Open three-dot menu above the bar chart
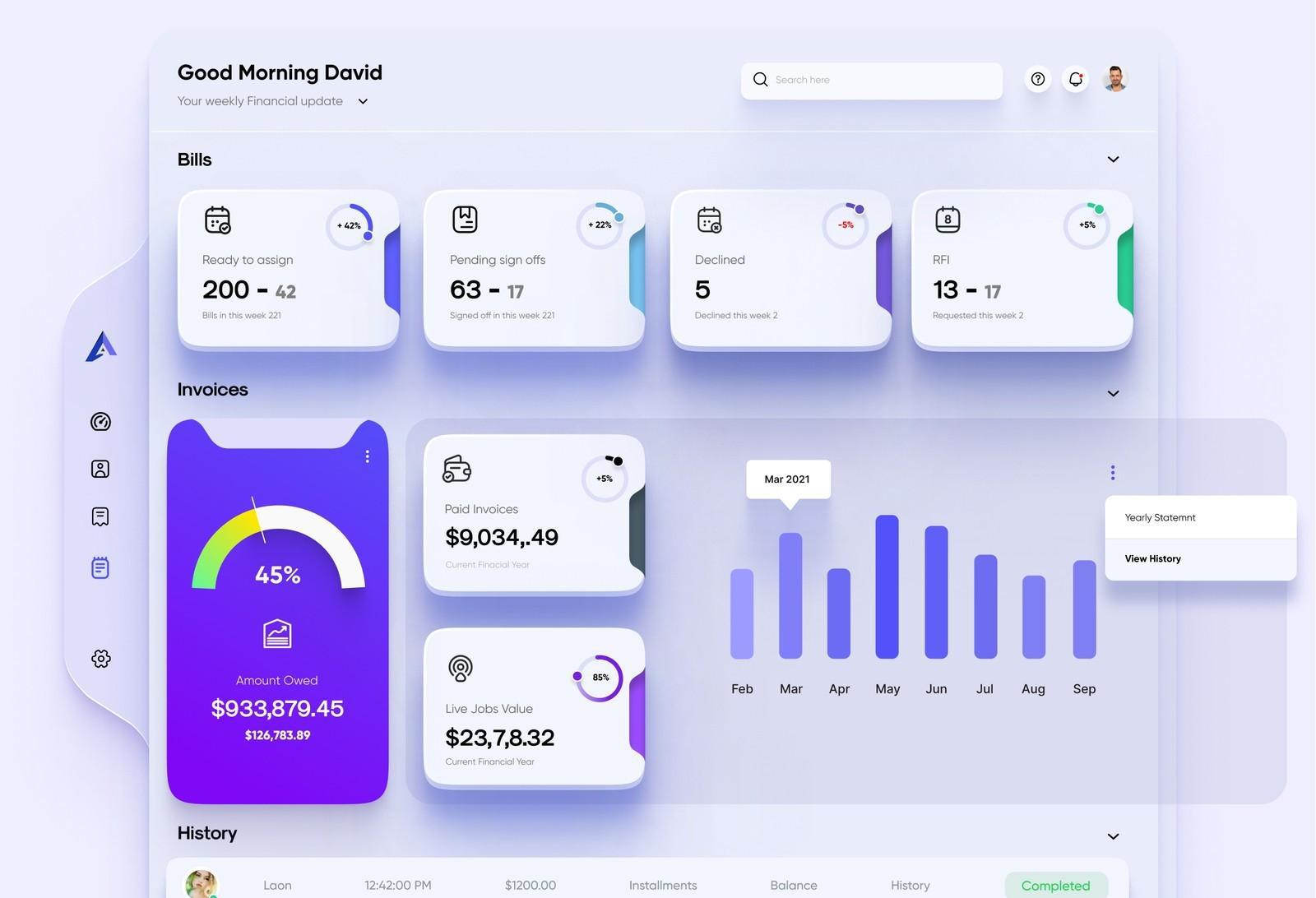 (1112, 472)
